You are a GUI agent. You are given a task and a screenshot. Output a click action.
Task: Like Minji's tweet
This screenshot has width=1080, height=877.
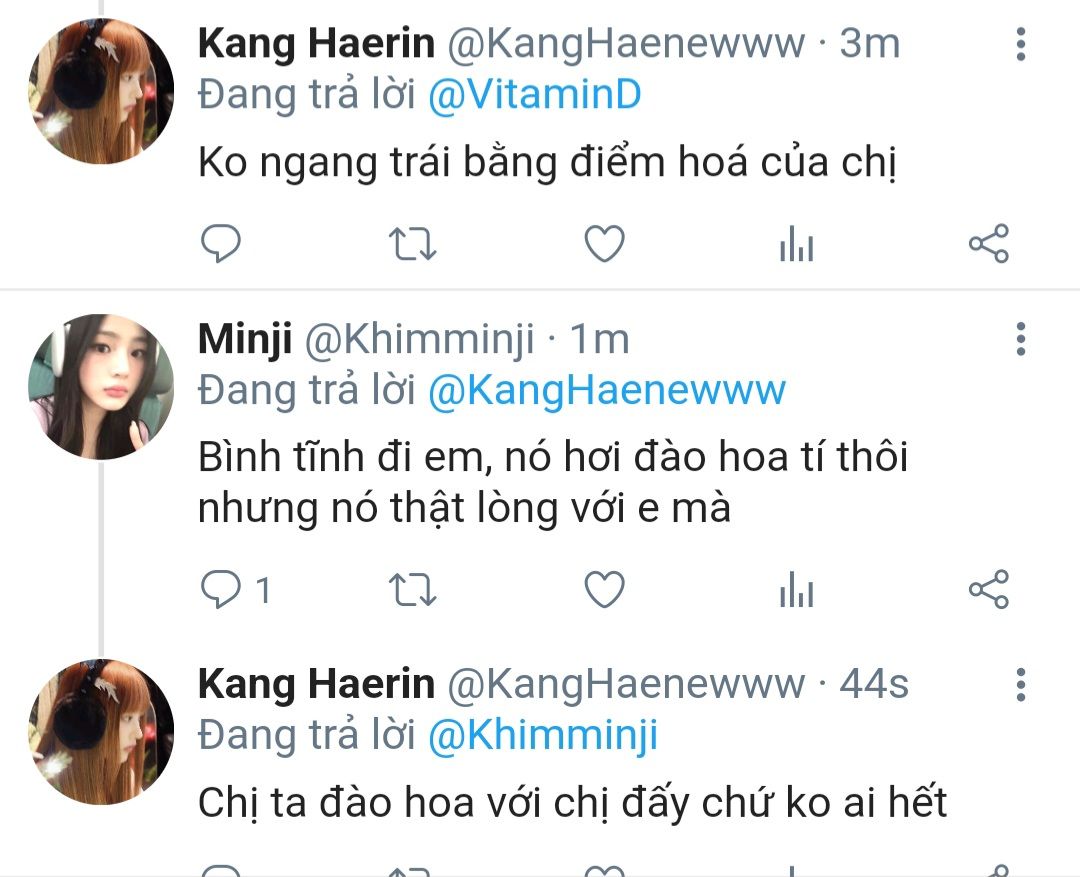604,590
